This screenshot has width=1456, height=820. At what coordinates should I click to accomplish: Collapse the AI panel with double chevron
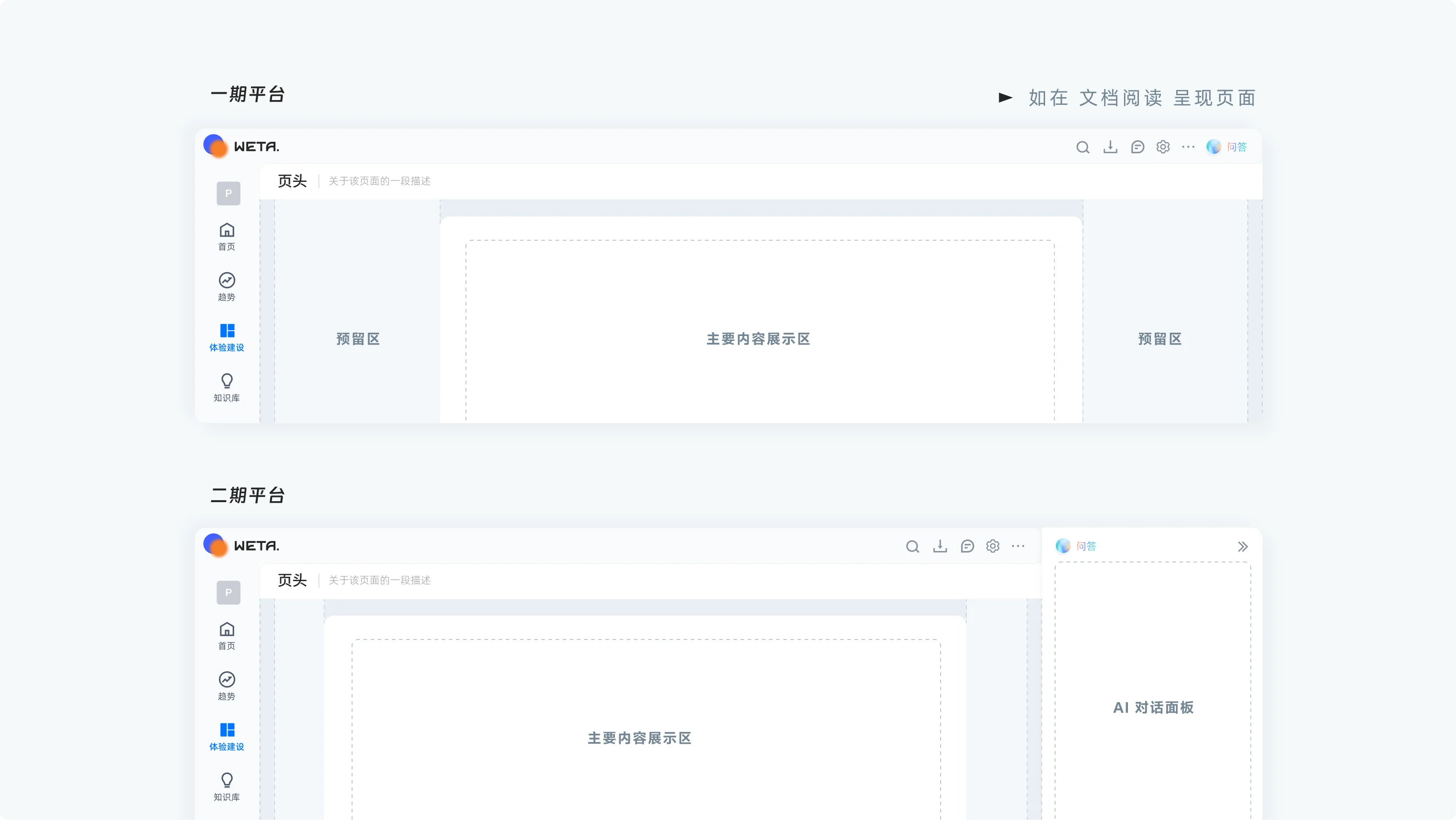tap(1242, 547)
